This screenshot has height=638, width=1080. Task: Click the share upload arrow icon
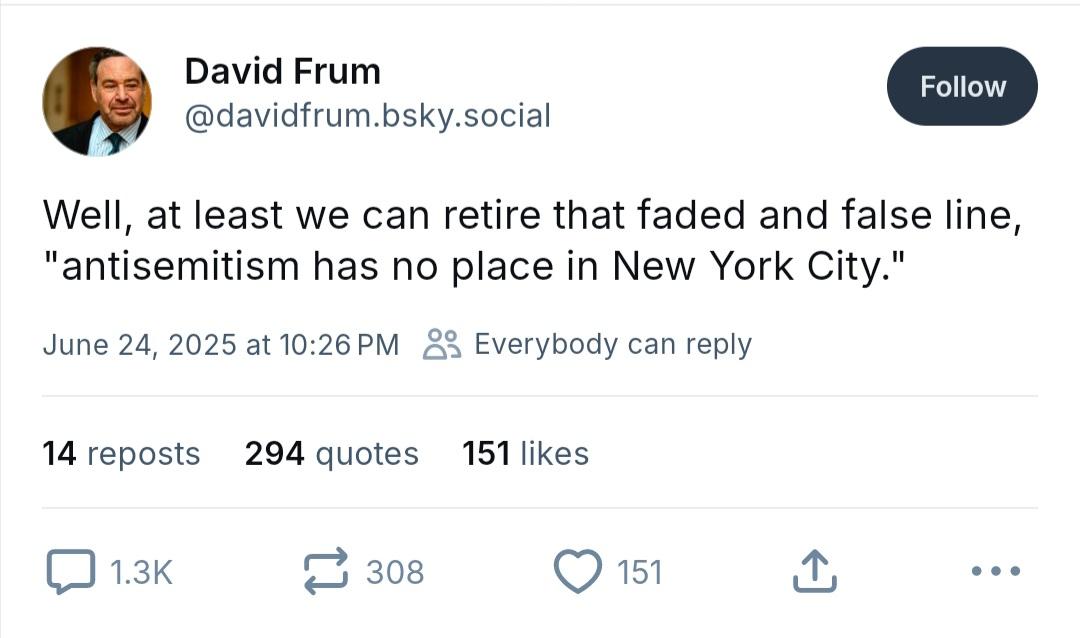(814, 571)
